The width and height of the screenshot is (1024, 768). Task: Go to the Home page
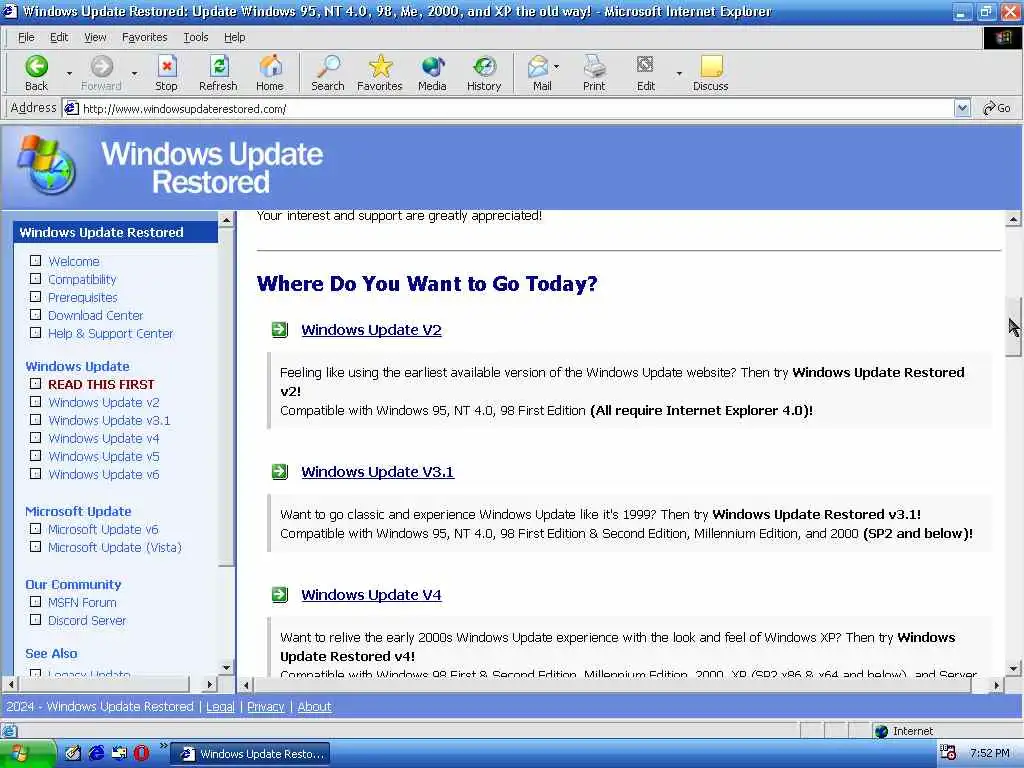point(270,72)
